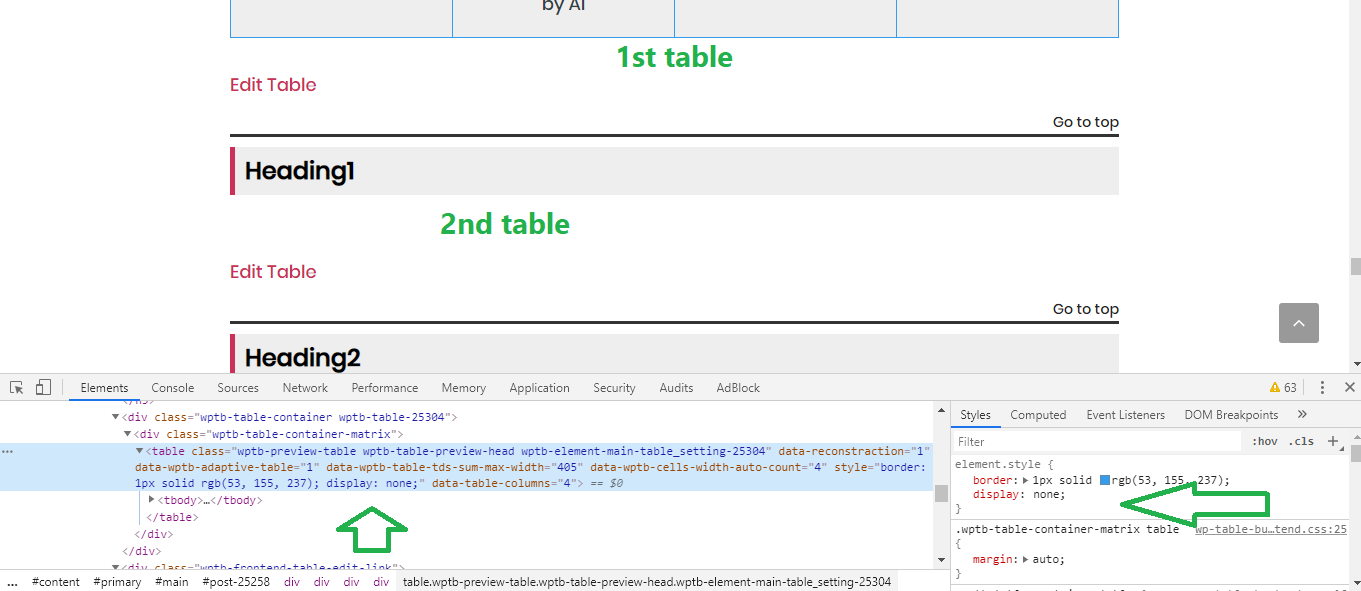This screenshot has width=1361, height=591.
Task: Open the Memory tab
Action: (464, 388)
